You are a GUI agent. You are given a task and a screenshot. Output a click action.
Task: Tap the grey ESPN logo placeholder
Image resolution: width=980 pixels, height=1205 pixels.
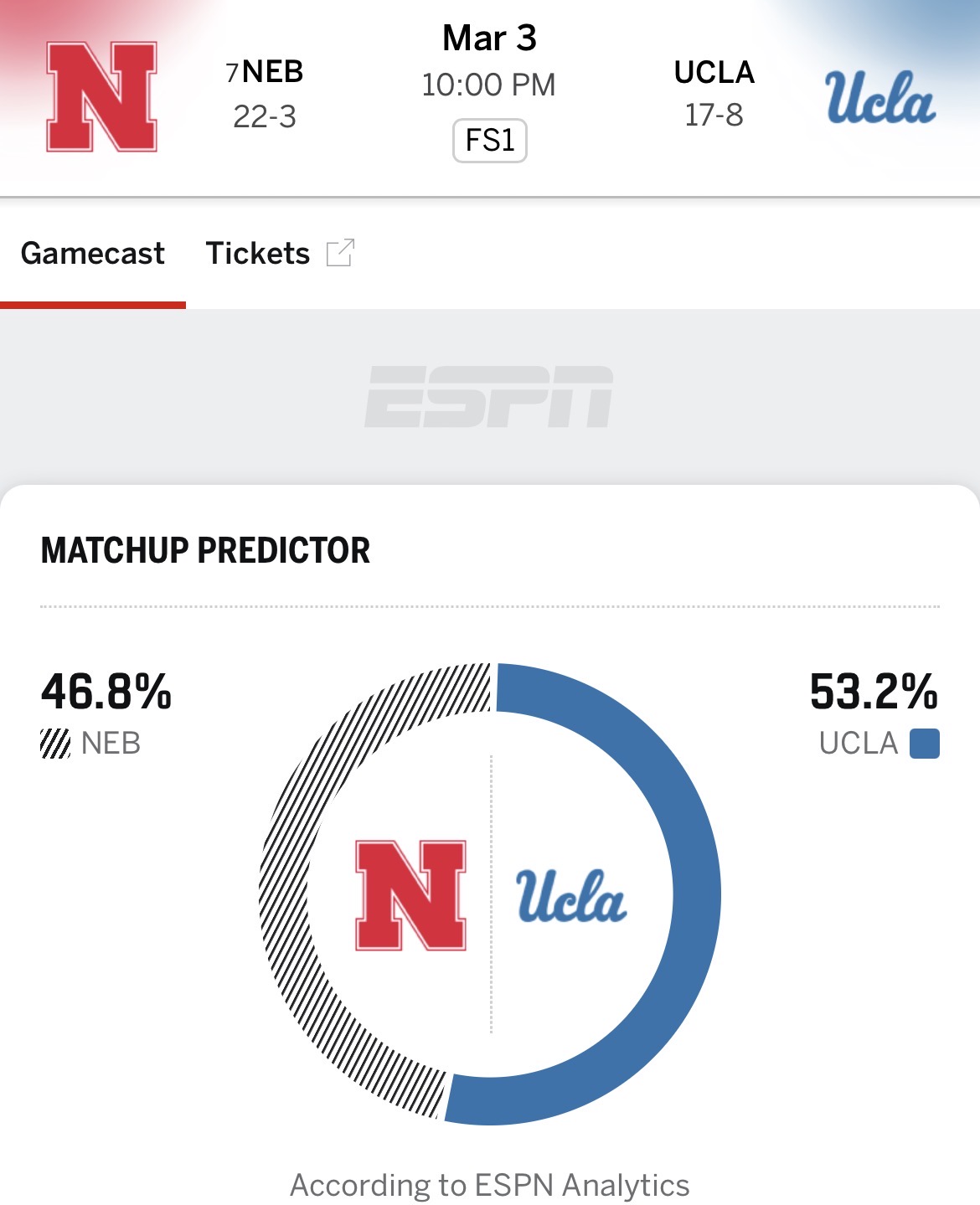489,397
